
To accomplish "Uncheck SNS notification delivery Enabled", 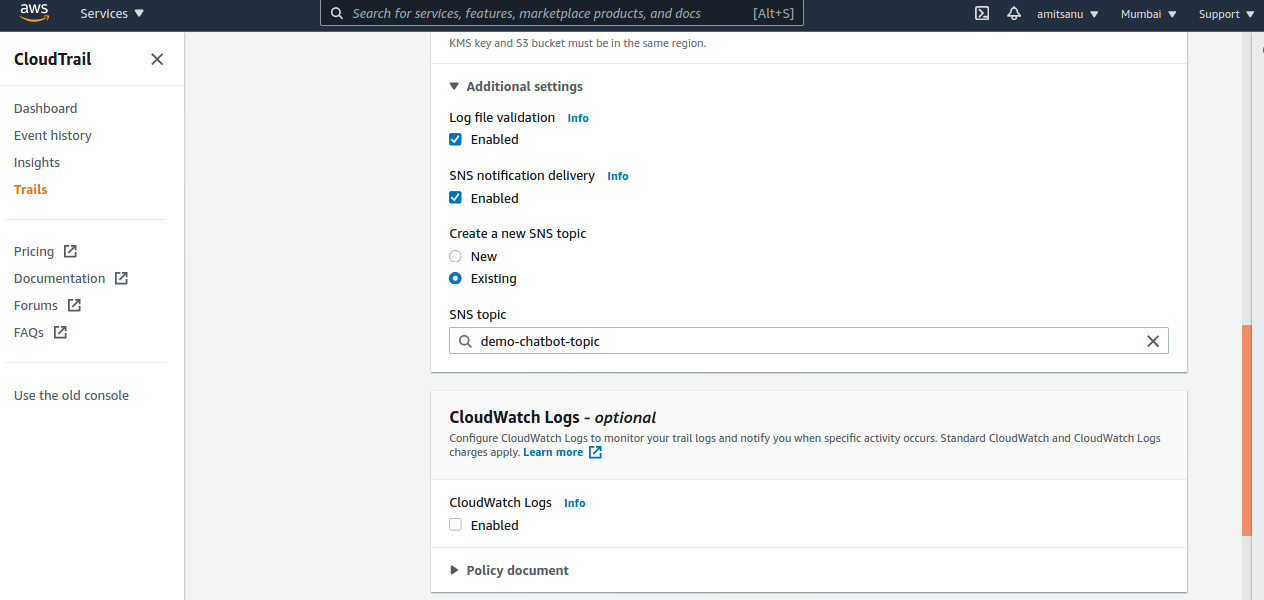I will (455, 198).
